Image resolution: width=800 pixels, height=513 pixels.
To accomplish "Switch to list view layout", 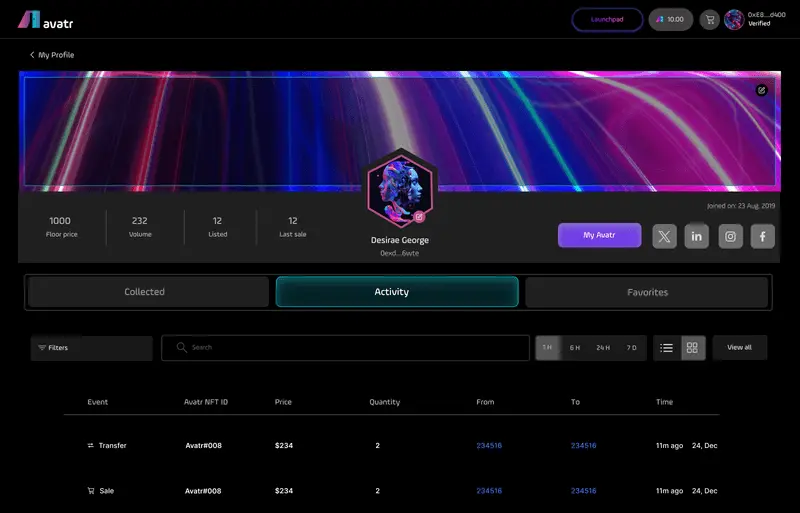I will [667, 348].
